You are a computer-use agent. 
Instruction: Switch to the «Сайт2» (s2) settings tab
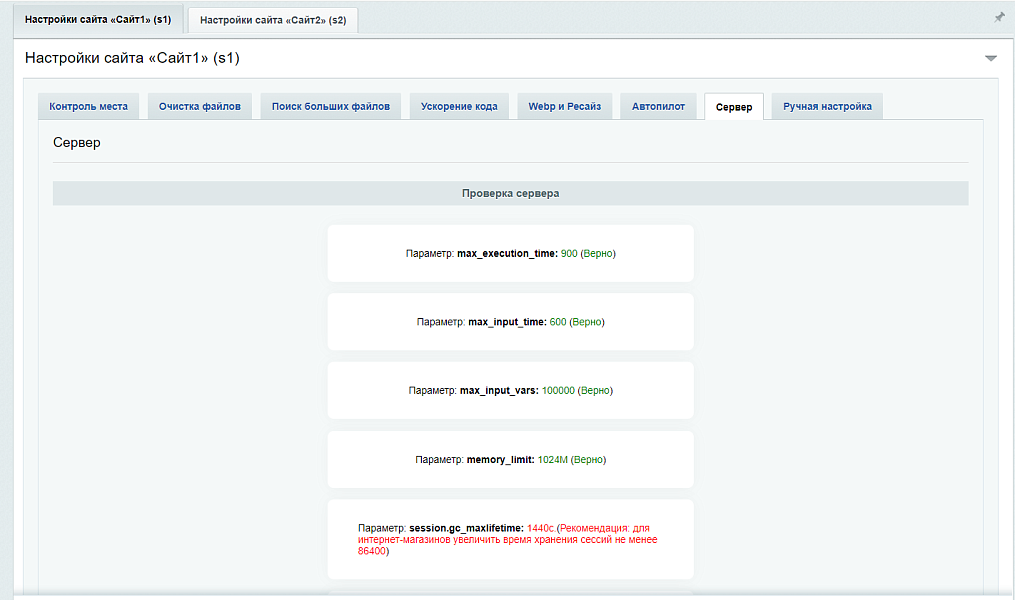(x=272, y=18)
